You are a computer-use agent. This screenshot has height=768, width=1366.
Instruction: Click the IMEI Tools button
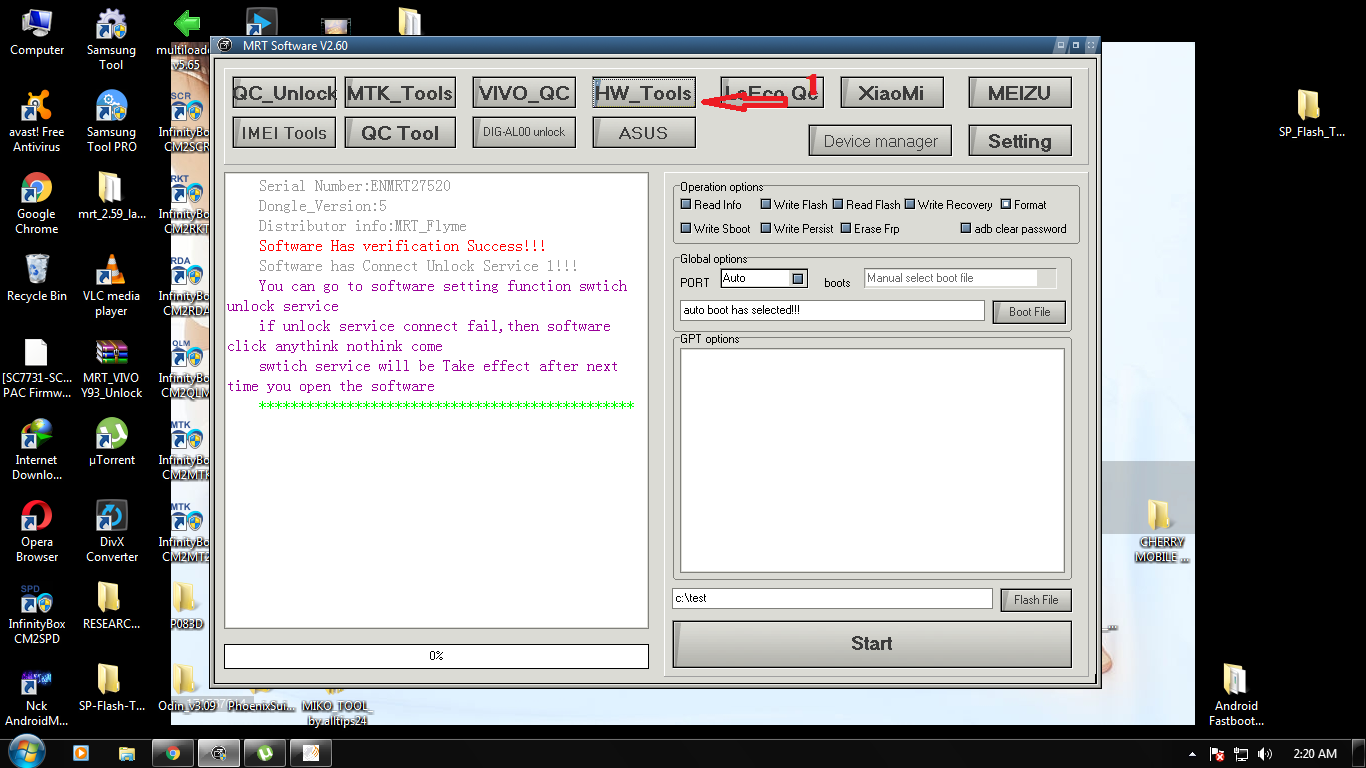(x=285, y=132)
